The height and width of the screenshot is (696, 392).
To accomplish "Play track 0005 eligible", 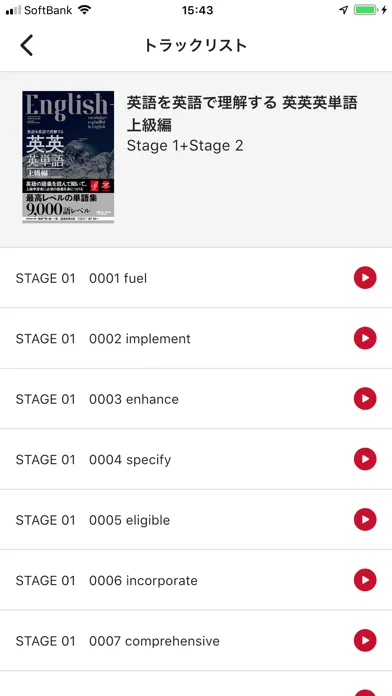I will [x=365, y=520].
